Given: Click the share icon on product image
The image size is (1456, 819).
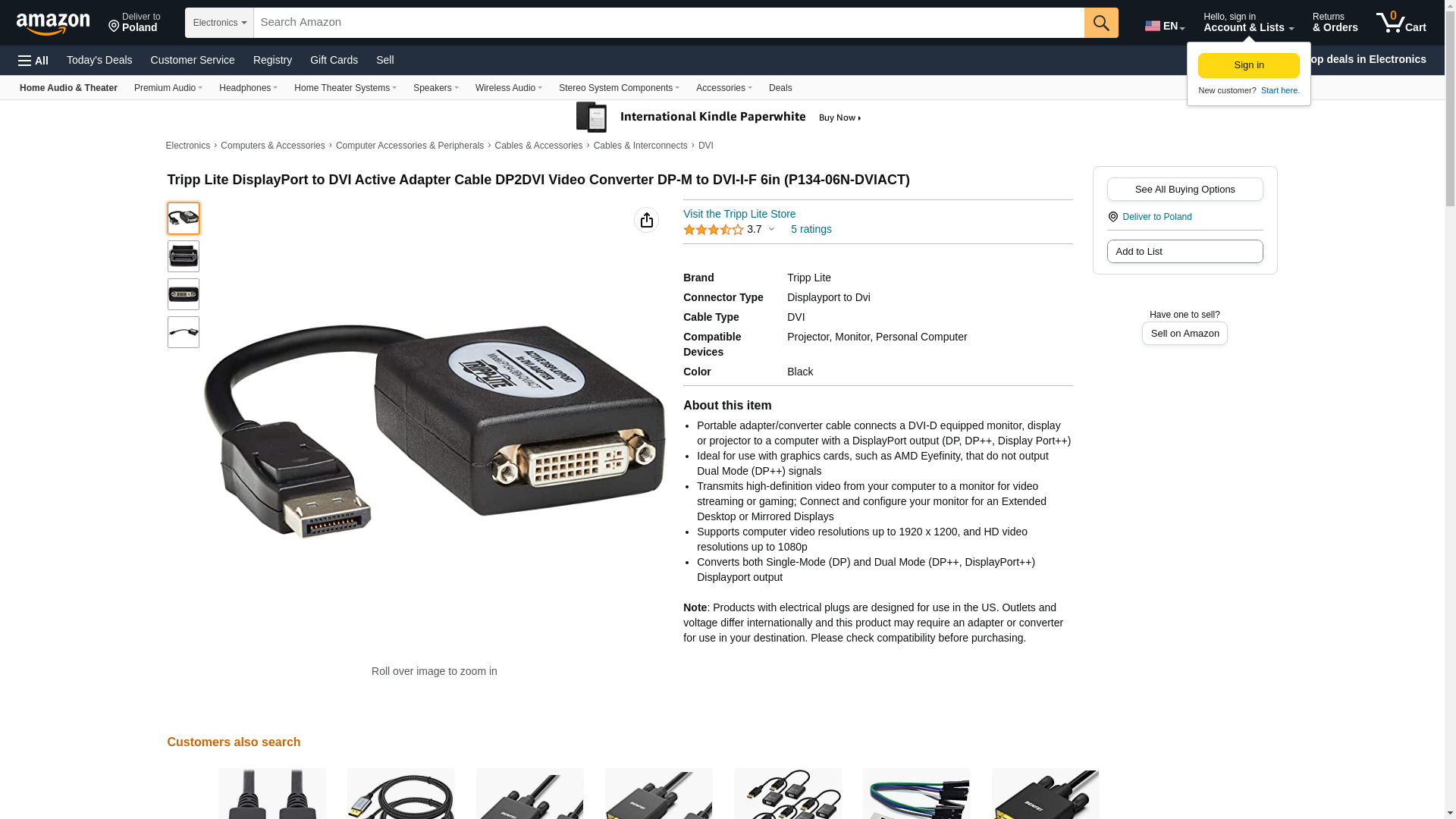Looking at the screenshot, I should [x=646, y=220].
